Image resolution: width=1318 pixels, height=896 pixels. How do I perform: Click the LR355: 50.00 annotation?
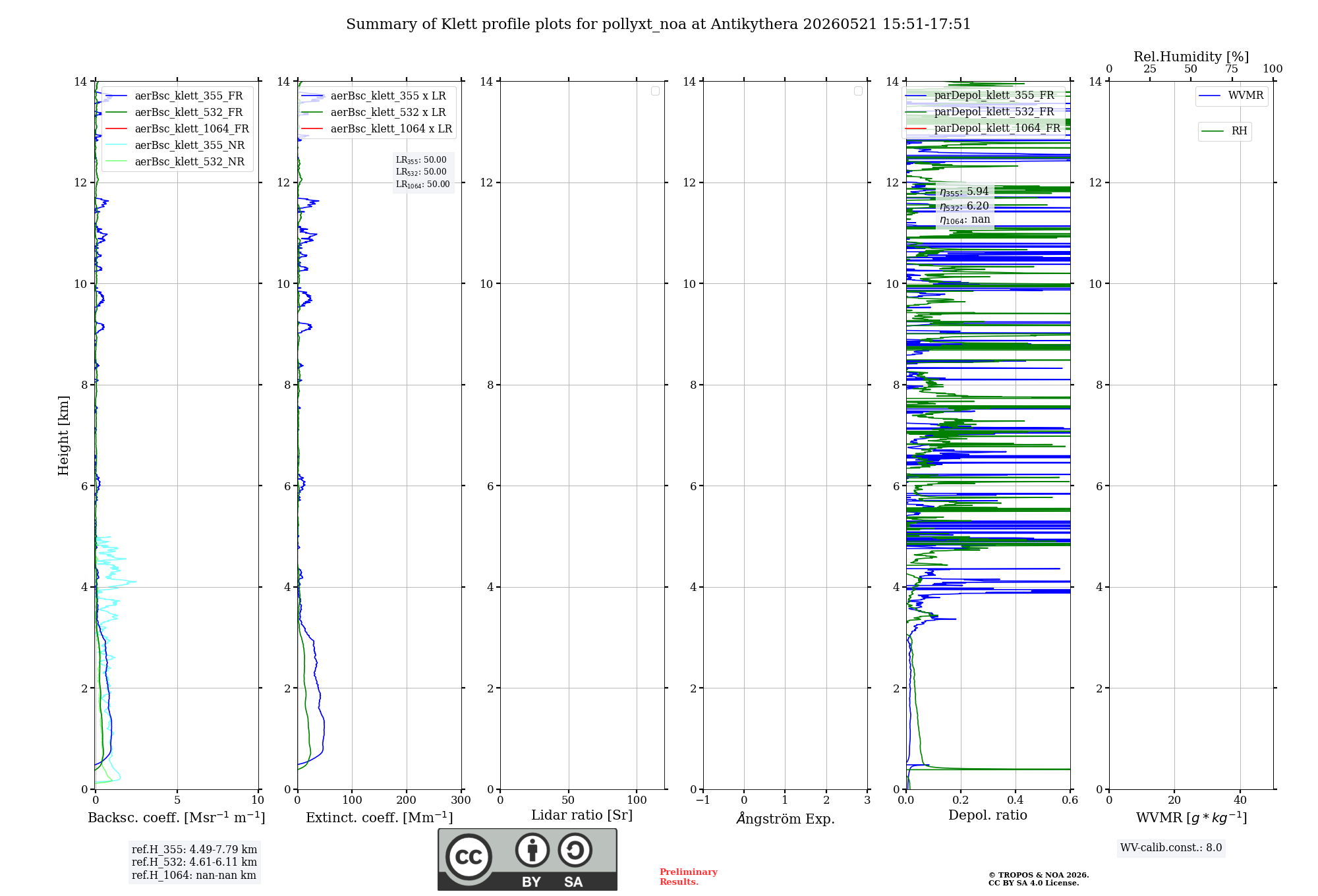point(421,160)
